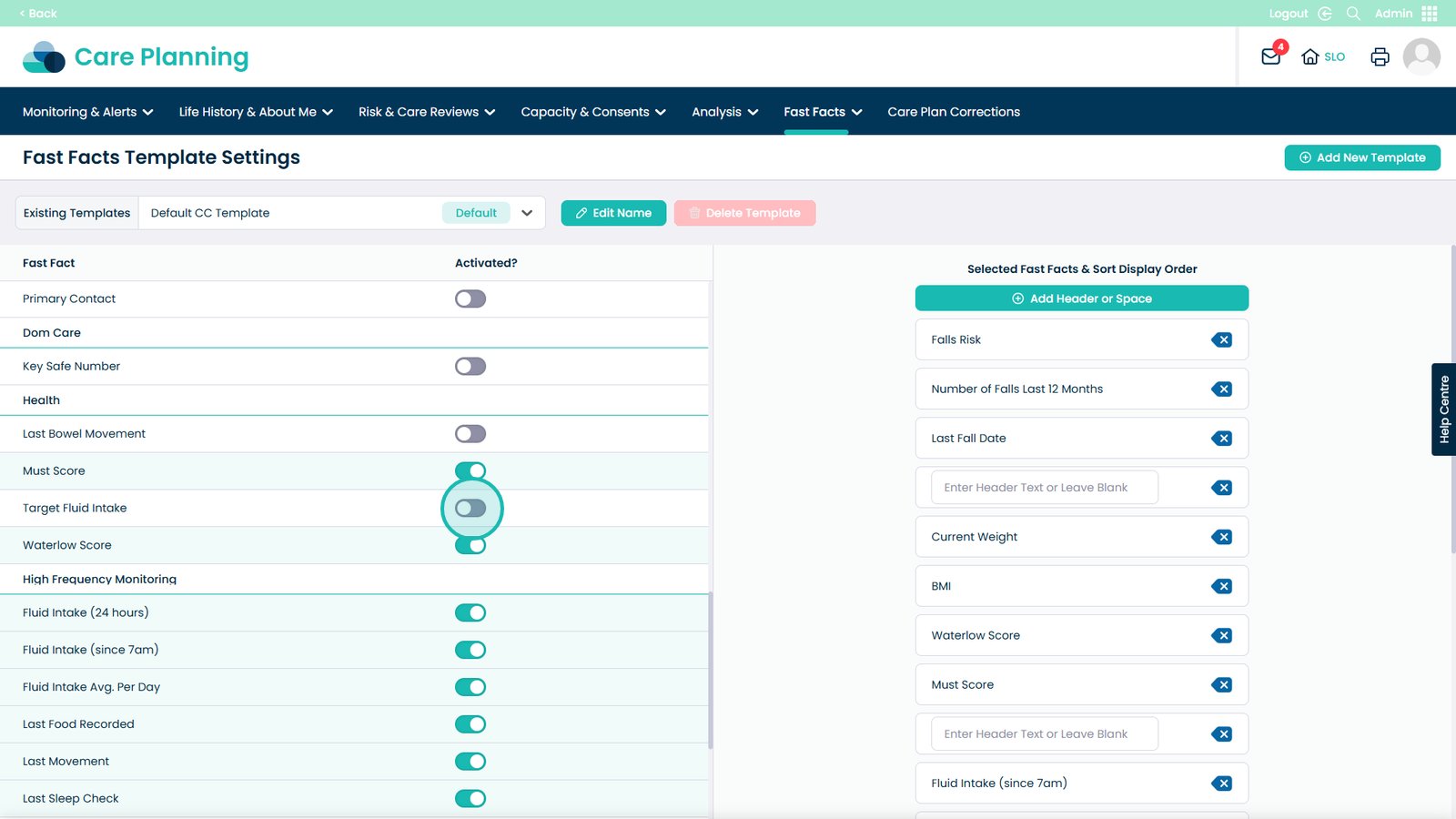Screen dimensions: 1456x819
Task: Expand the Risk & Care Reviews menu
Action: click(x=426, y=112)
